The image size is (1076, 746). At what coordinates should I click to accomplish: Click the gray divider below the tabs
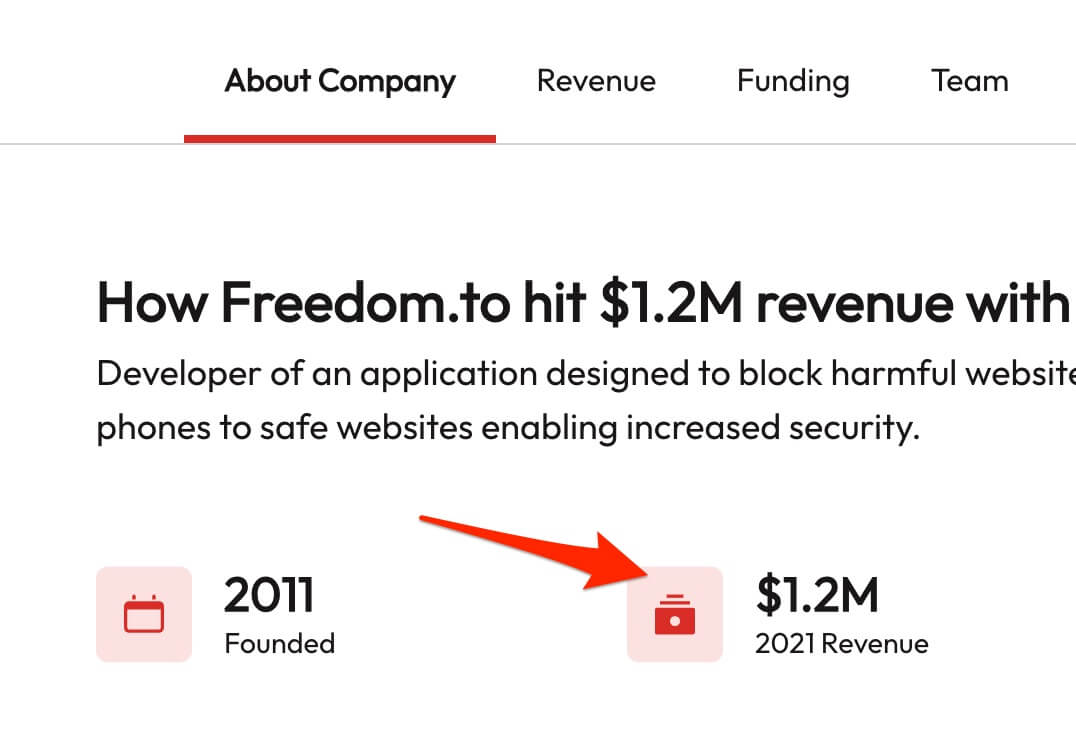[x=786, y=144]
